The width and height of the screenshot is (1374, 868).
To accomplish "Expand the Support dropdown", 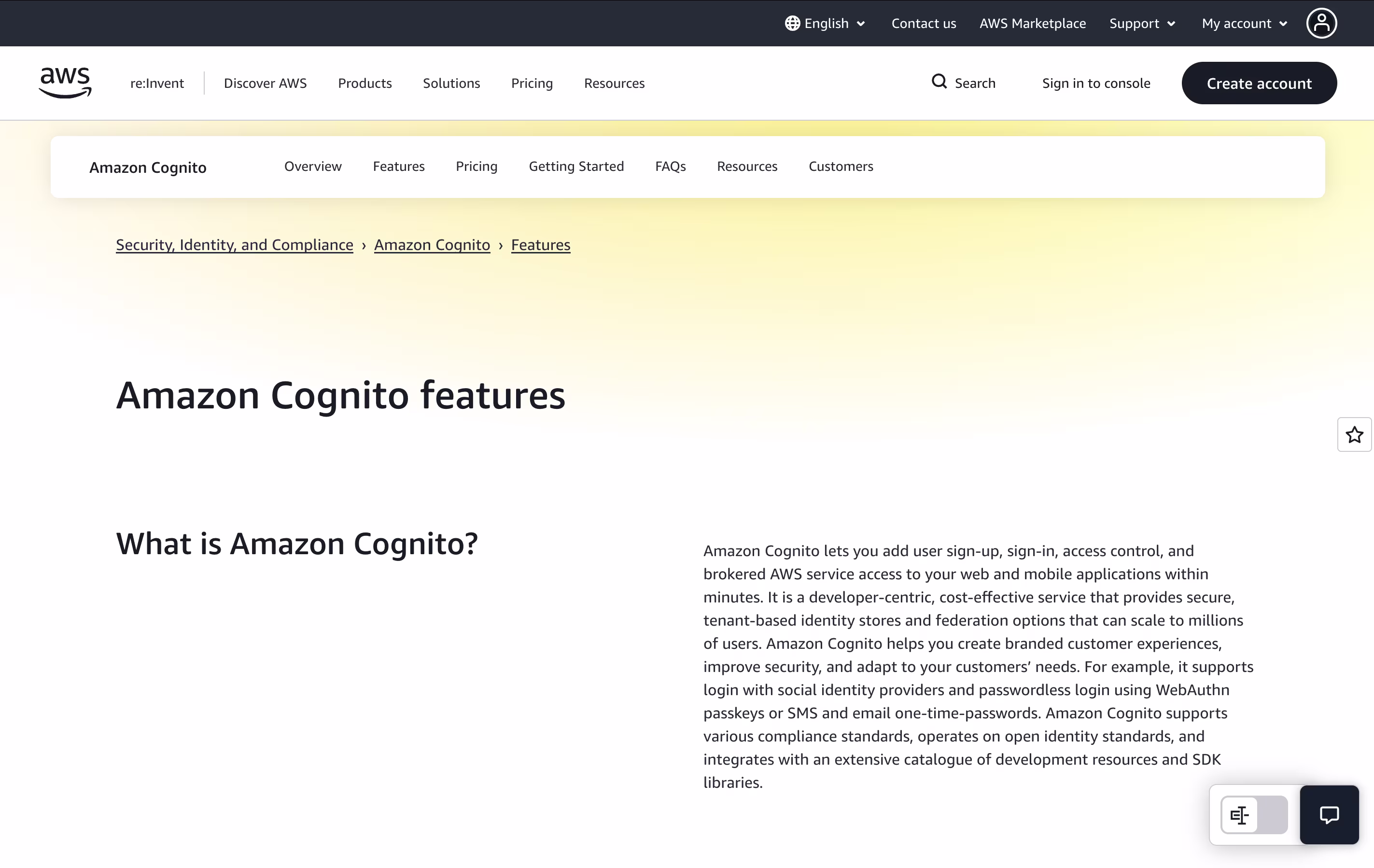I will 1142,23.
